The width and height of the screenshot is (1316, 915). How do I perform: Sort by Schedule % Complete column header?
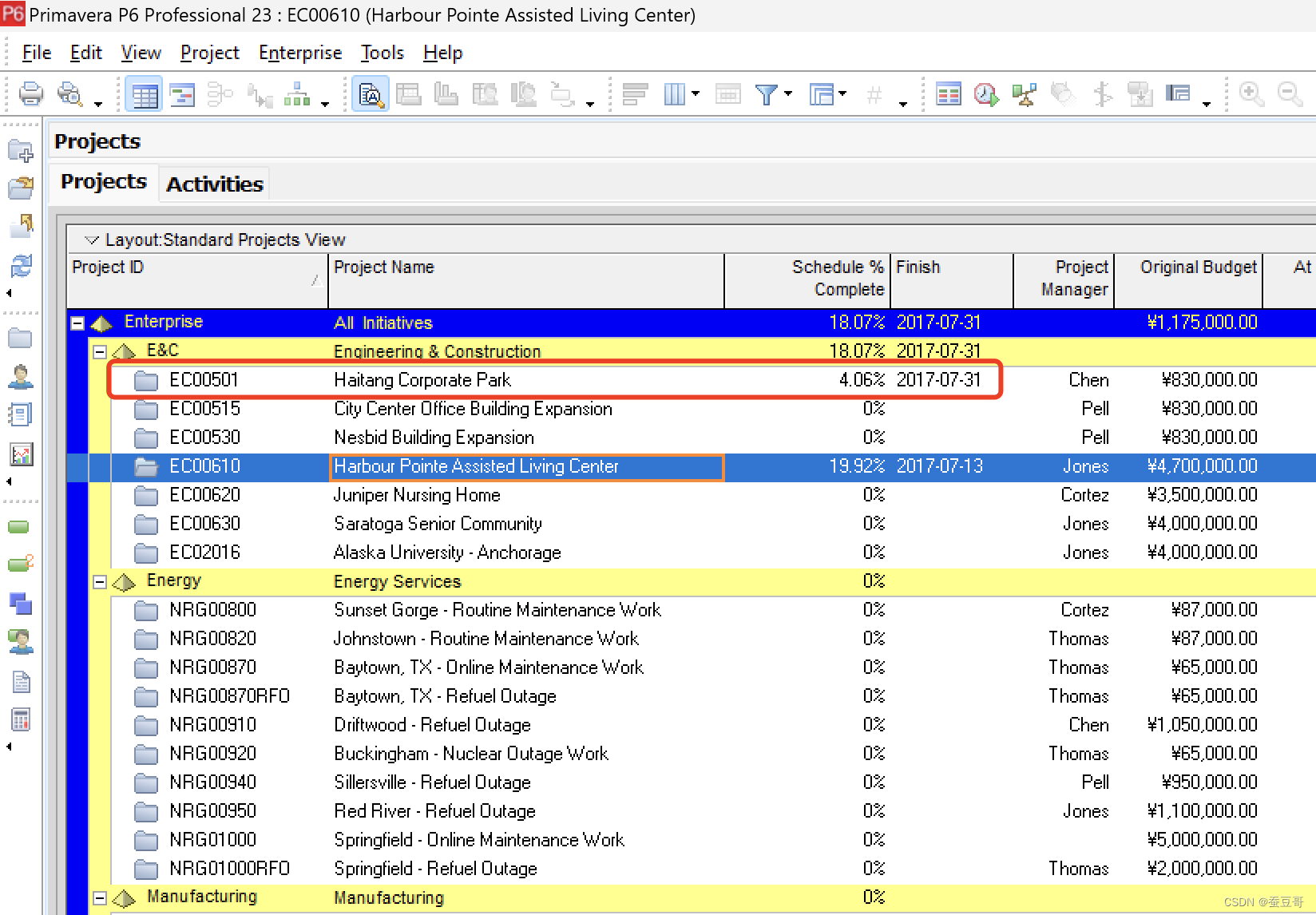point(807,280)
